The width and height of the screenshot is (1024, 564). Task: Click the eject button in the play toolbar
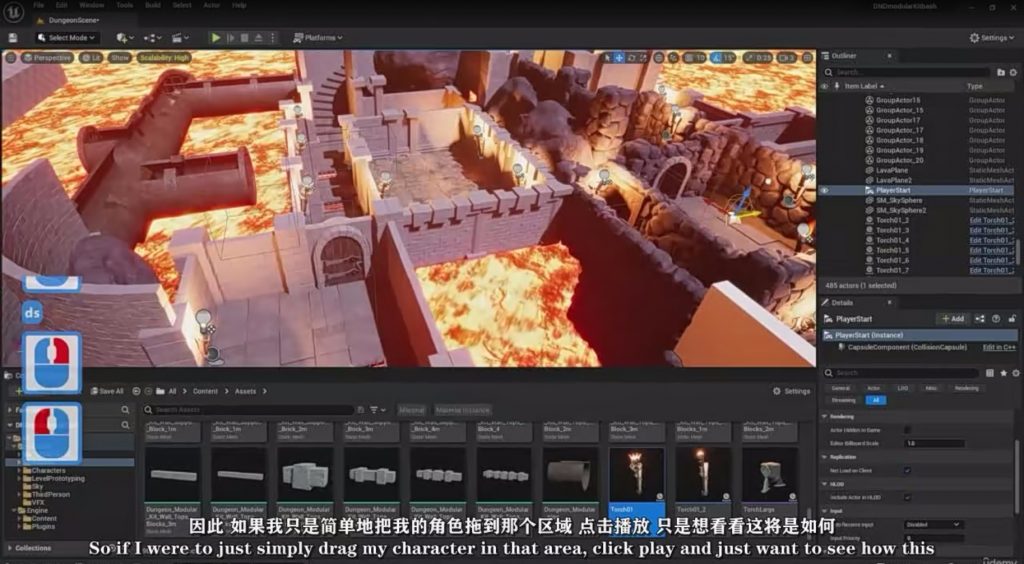(259, 38)
